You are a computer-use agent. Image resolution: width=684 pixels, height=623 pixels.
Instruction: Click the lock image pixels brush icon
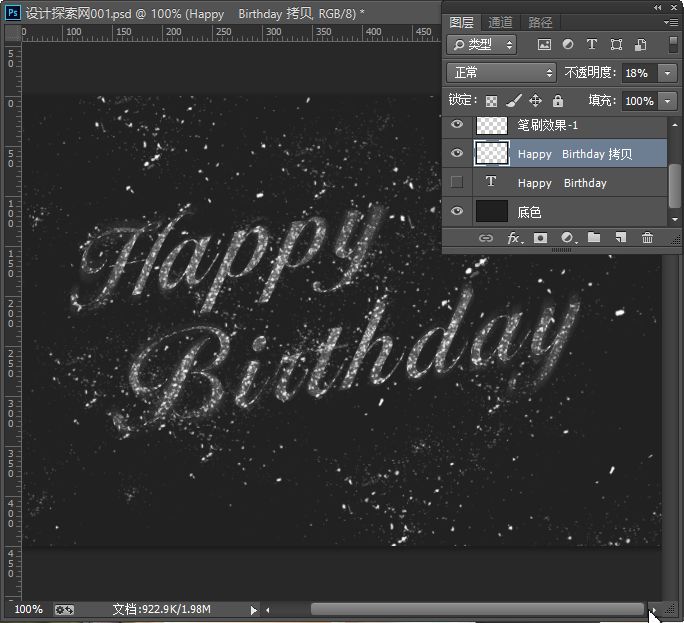click(513, 101)
